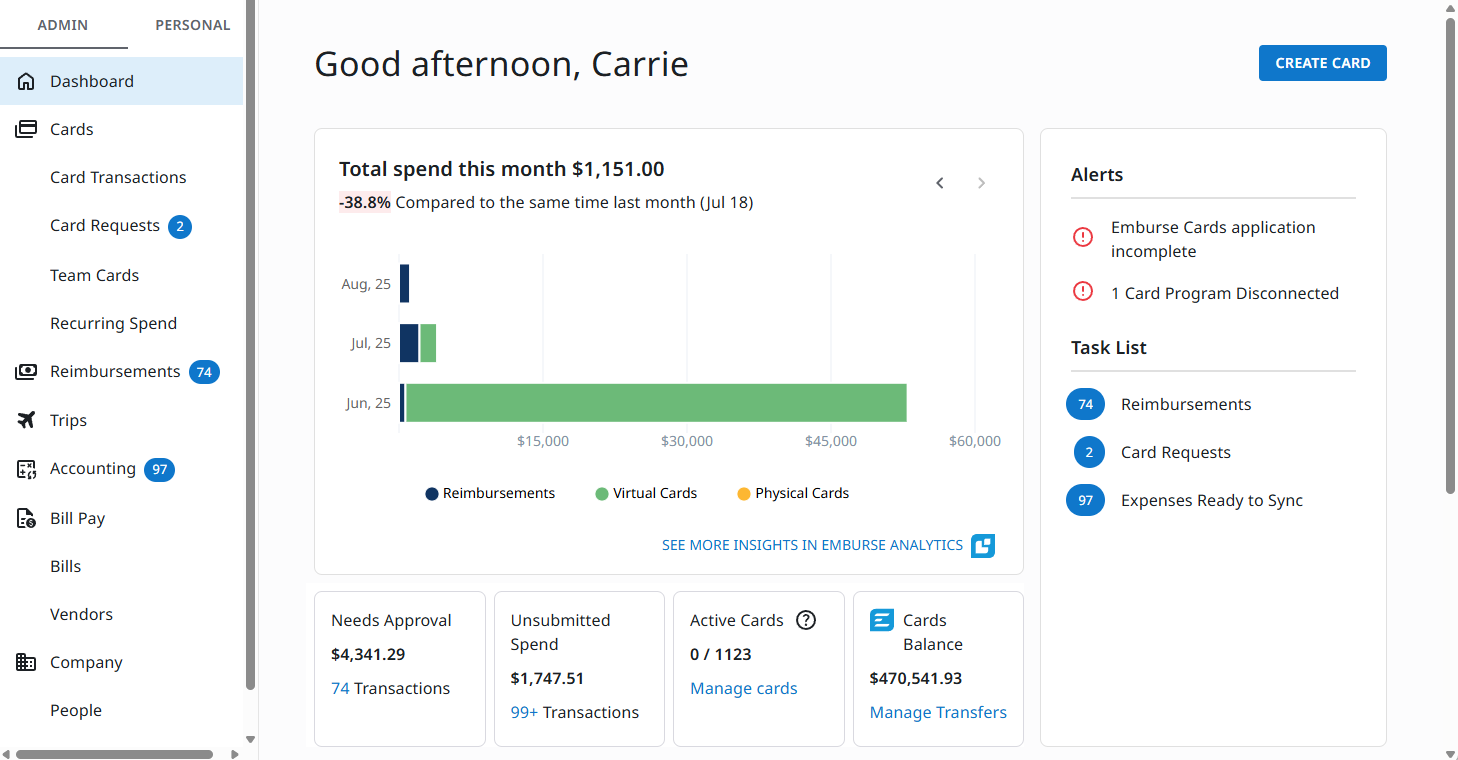
Task: Toggle Reimbursements series in chart legend
Action: (x=490, y=493)
